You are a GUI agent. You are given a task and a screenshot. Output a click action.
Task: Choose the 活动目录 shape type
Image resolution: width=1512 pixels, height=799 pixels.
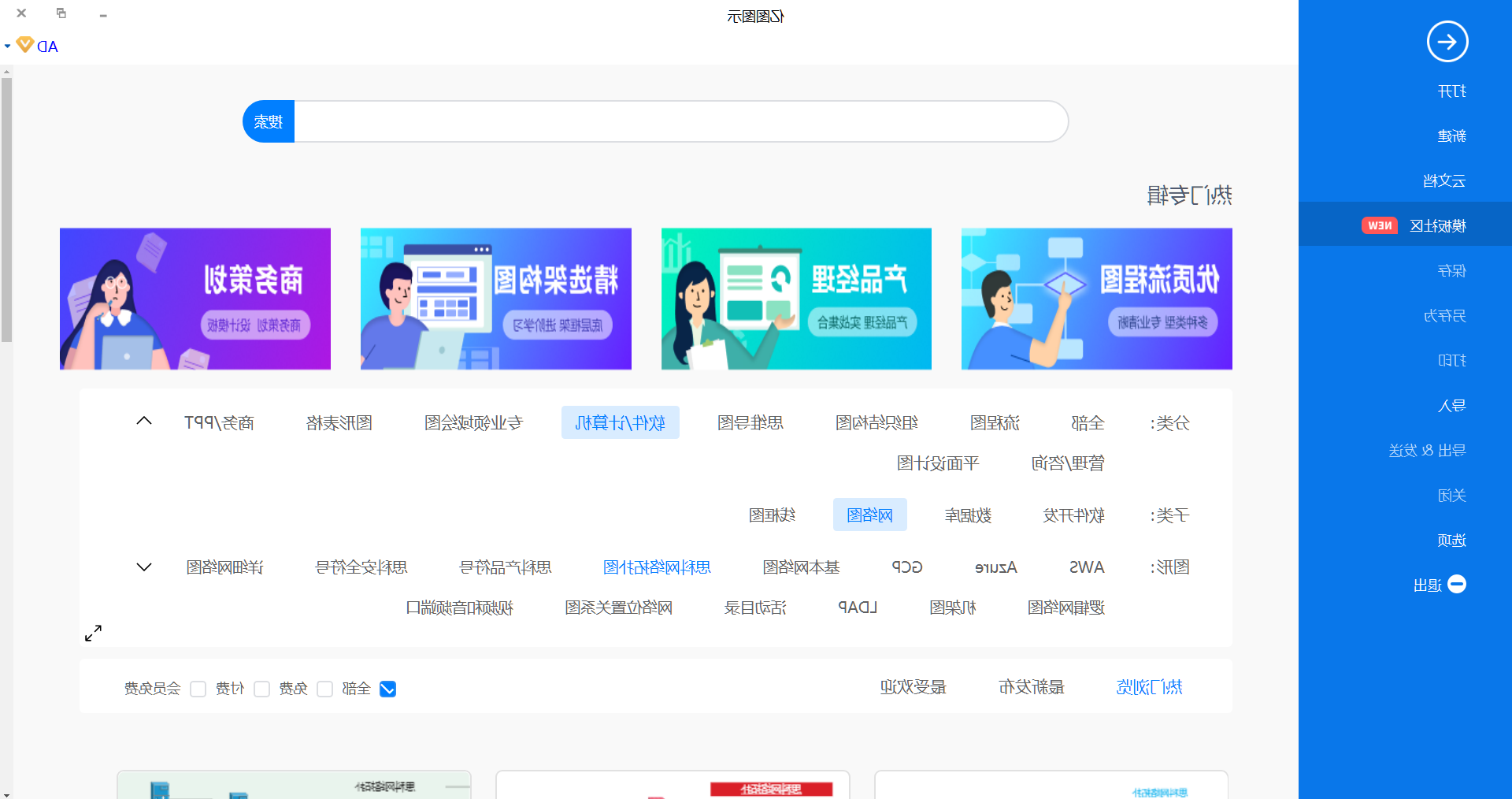756,608
